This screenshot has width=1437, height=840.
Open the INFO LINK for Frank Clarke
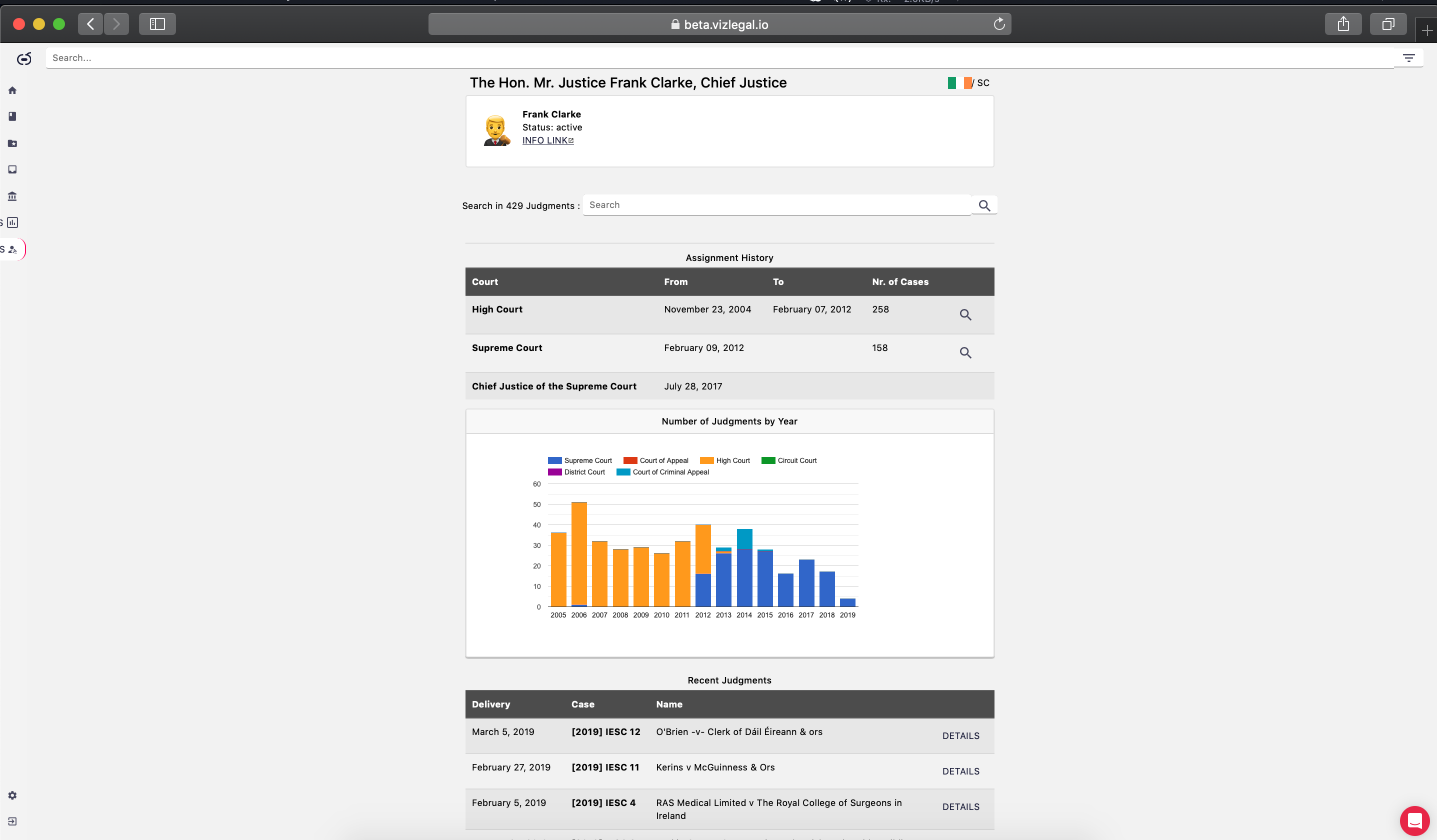pyautogui.click(x=547, y=140)
